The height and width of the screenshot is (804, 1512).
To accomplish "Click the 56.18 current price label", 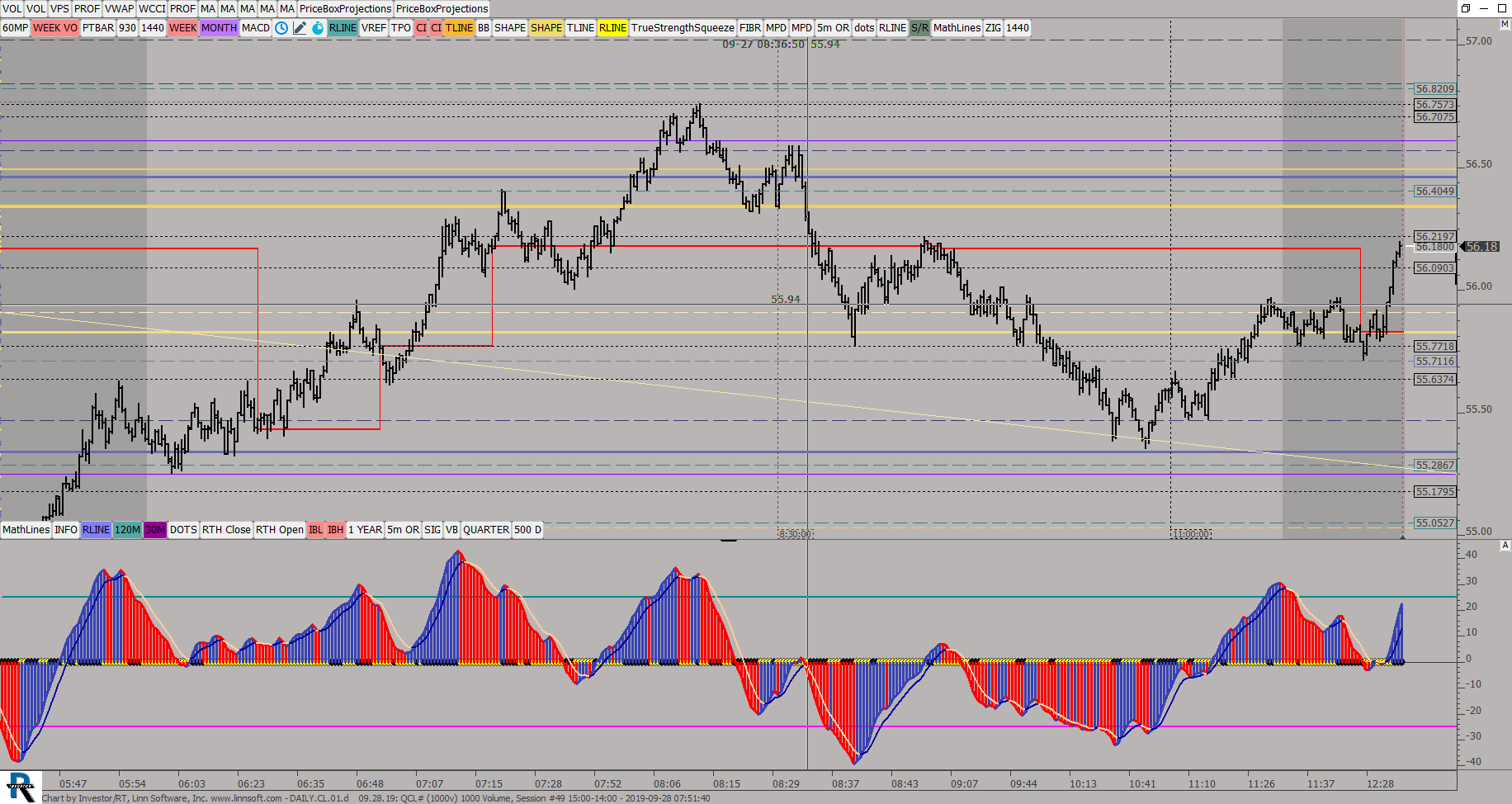I will tap(1481, 247).
